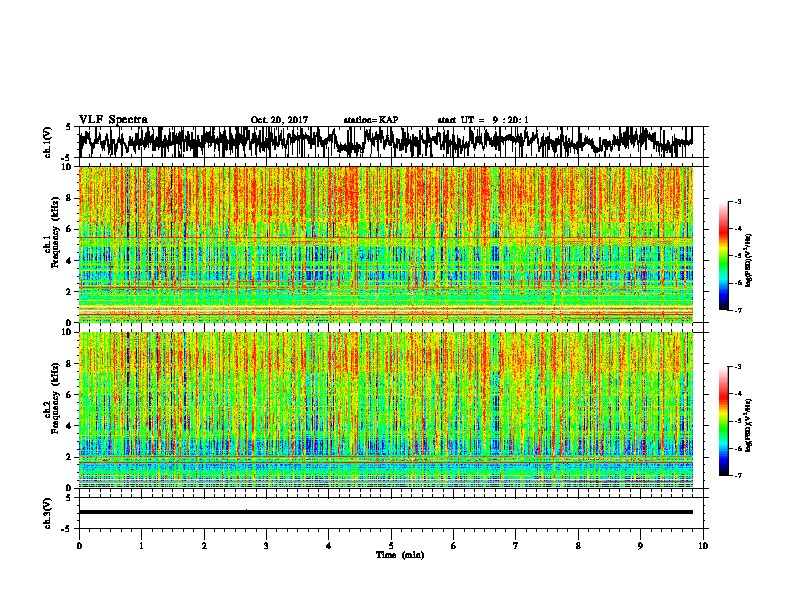Click the "8" kHz tick on ch.1 spectrogram

coord(70,198)
